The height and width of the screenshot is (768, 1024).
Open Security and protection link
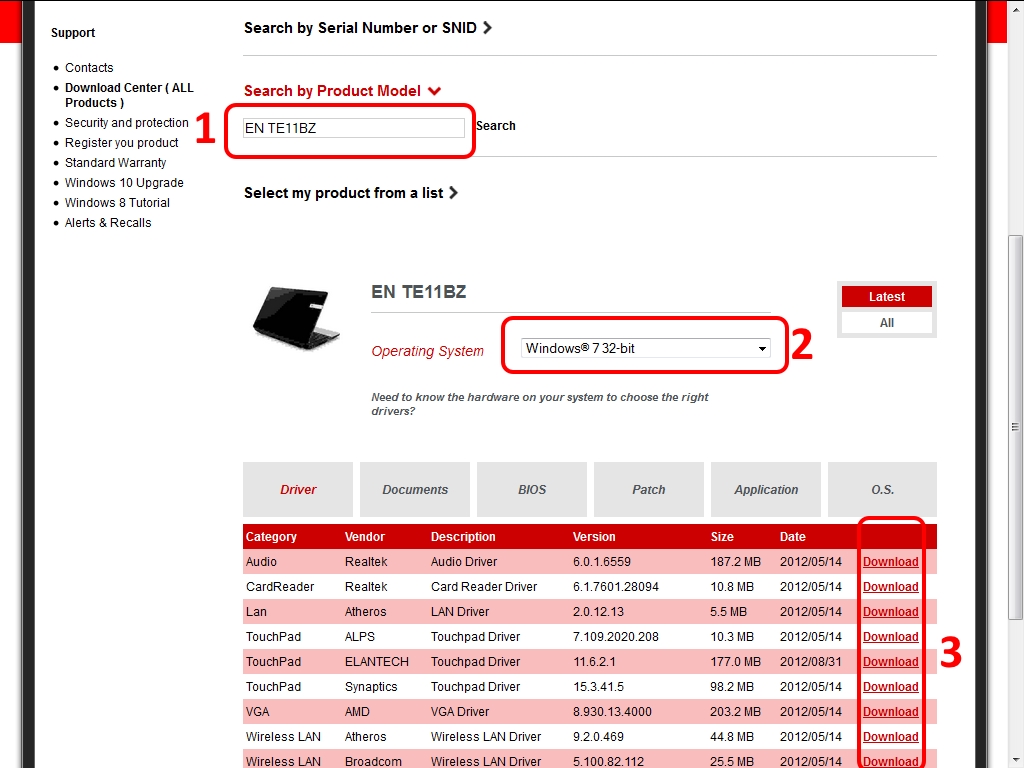pyautogui.click(x=127, y=123)
